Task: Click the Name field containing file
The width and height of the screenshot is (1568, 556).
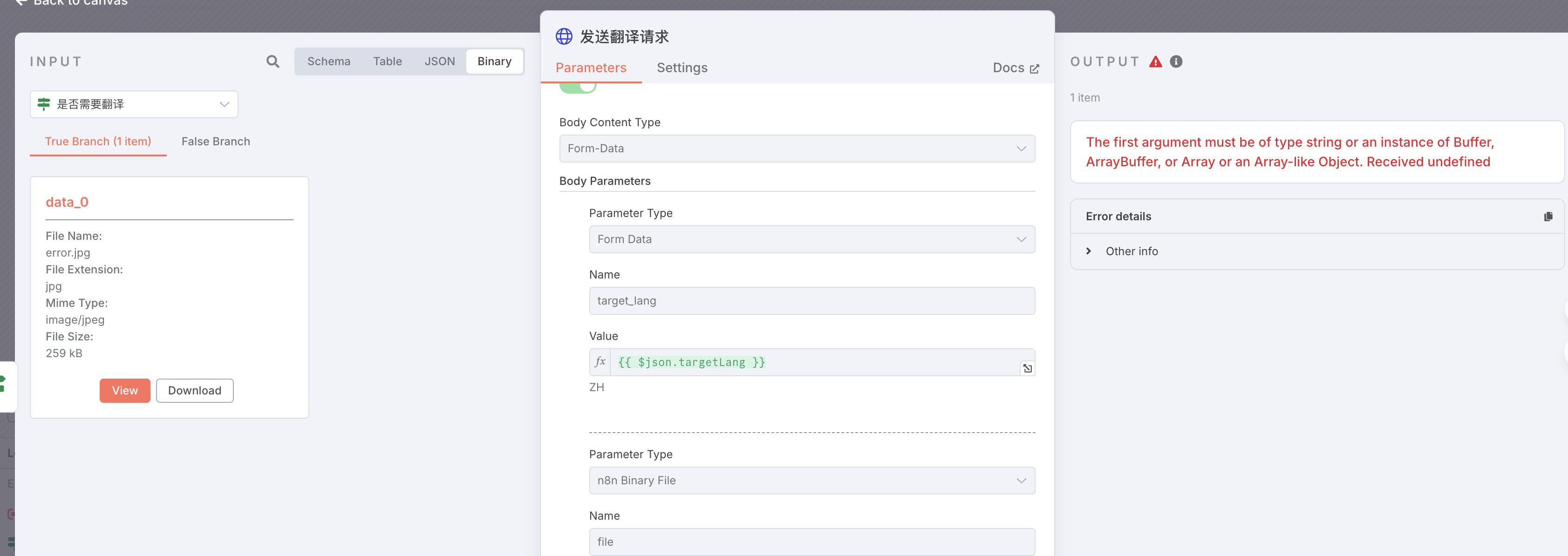Action: coord(811,542)
